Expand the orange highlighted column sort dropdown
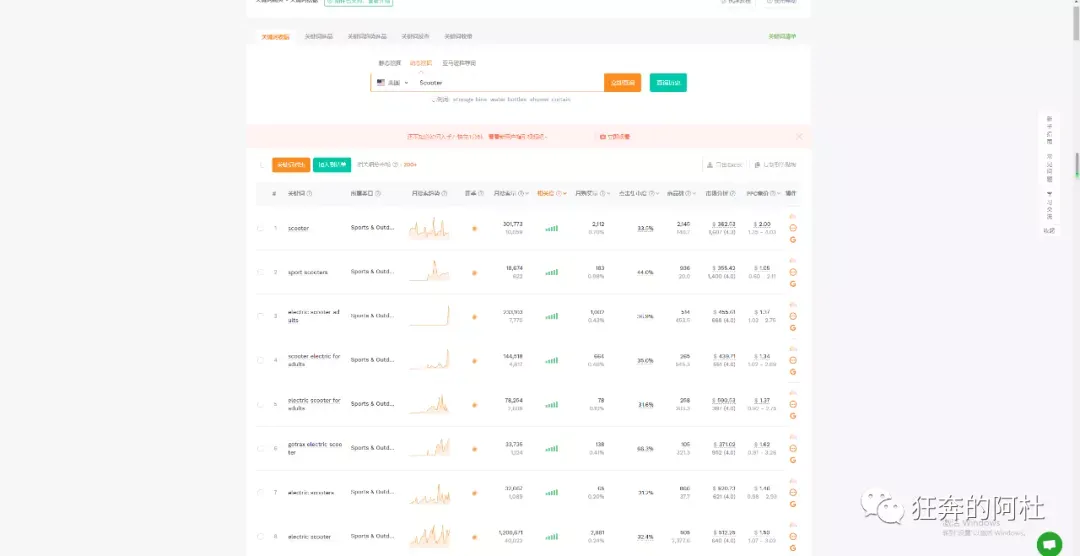 pos(565,194)
